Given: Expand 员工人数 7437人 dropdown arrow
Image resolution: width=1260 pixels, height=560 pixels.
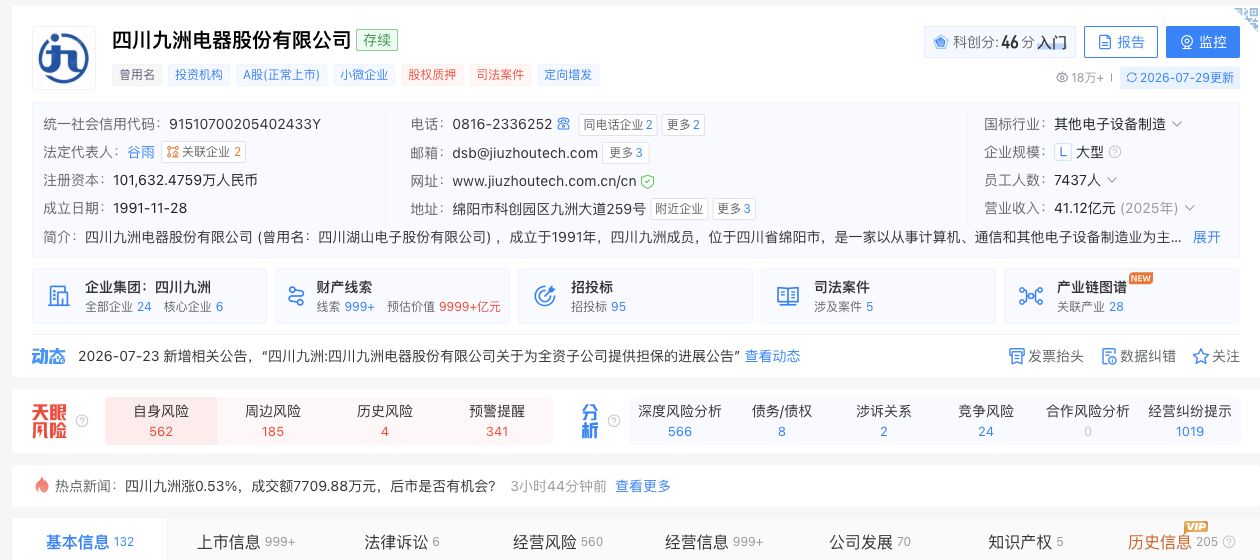Looking at the screenshot, I should (1112, 180).
